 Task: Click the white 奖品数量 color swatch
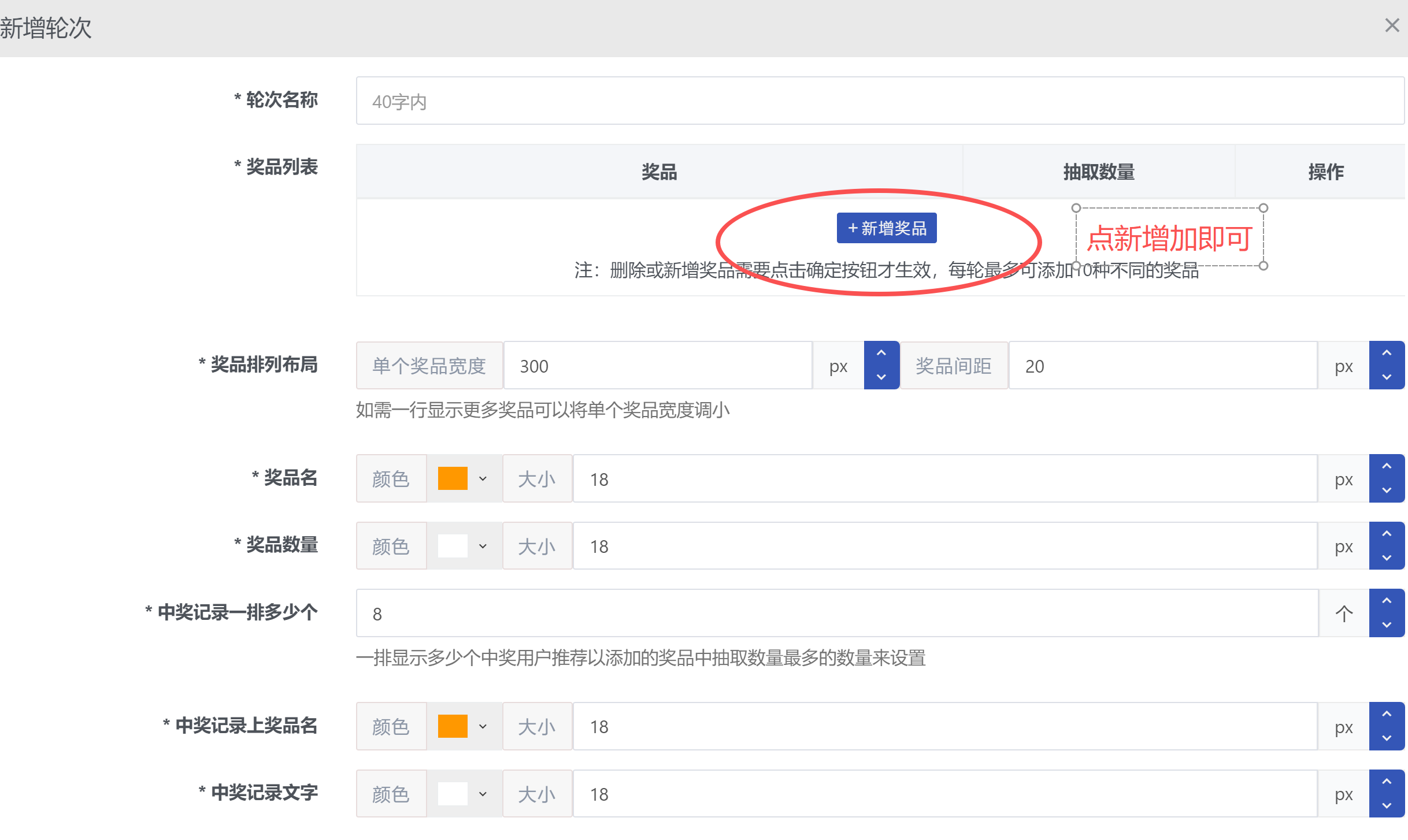453,547
